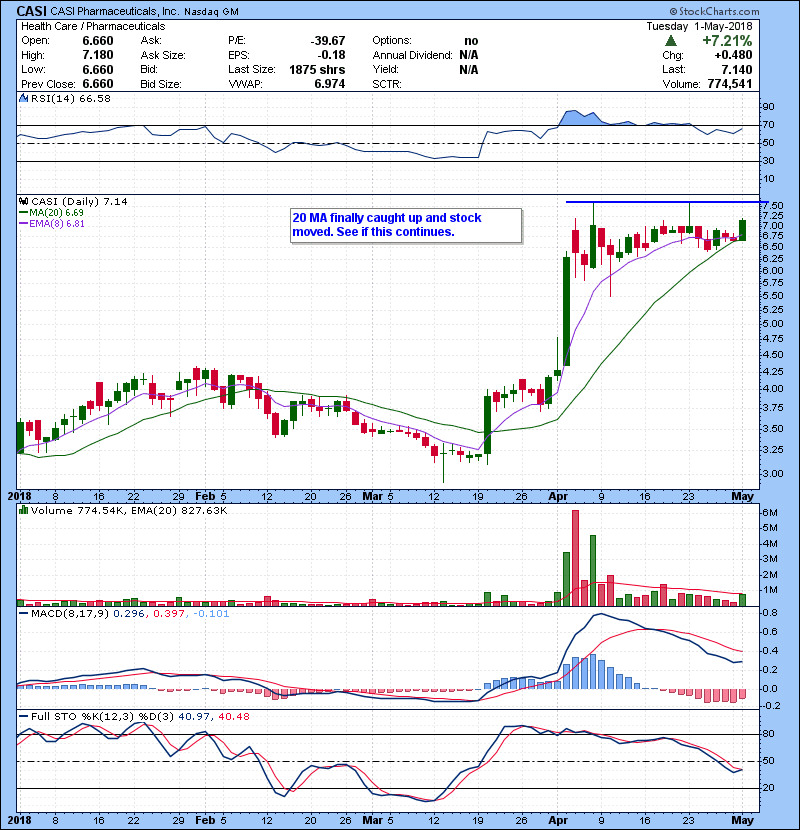Click the MACD histogram value -0.101

211,614
